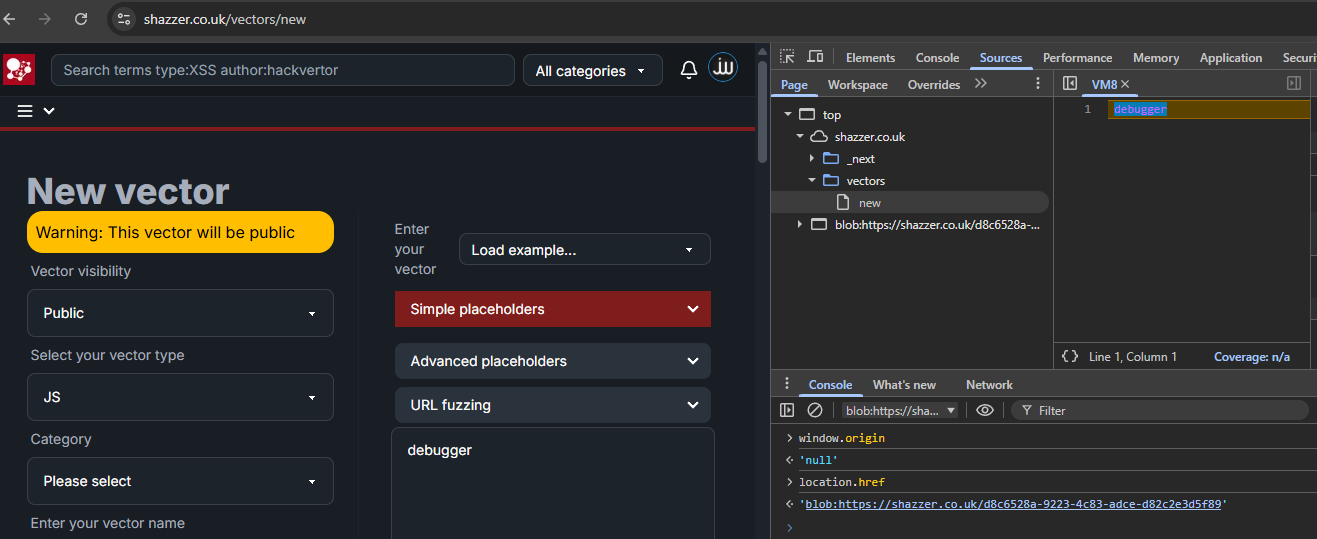Activate DevTools inspect element picker

[787, 57]
